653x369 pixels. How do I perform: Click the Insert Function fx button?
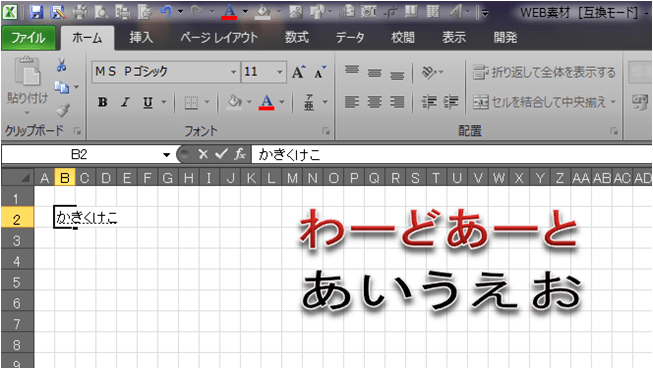coord(240,155)
